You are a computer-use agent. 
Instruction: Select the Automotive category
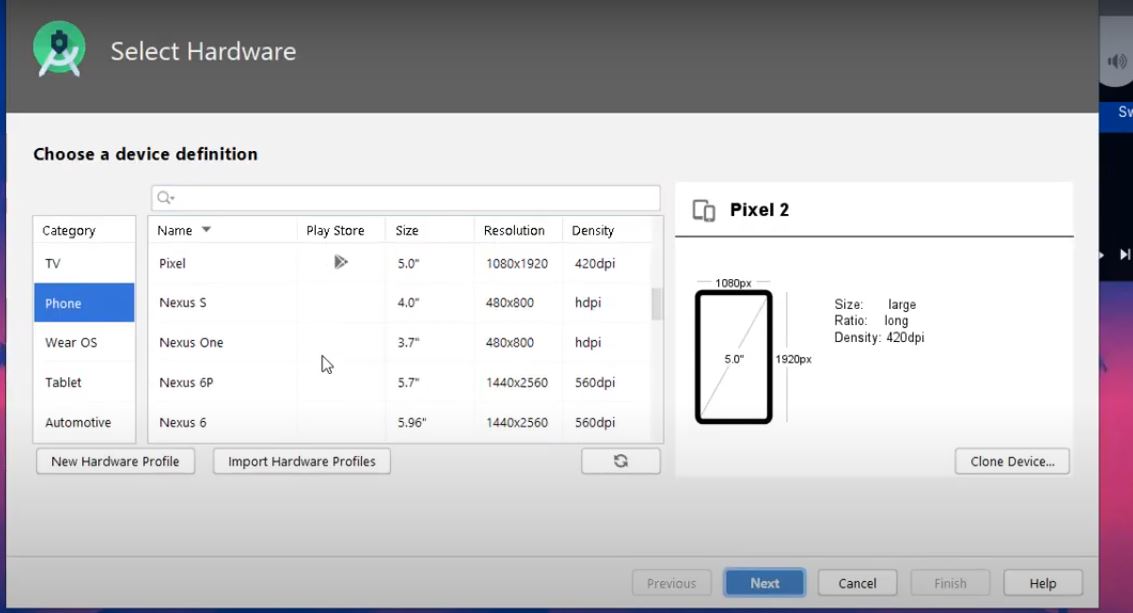84,422
